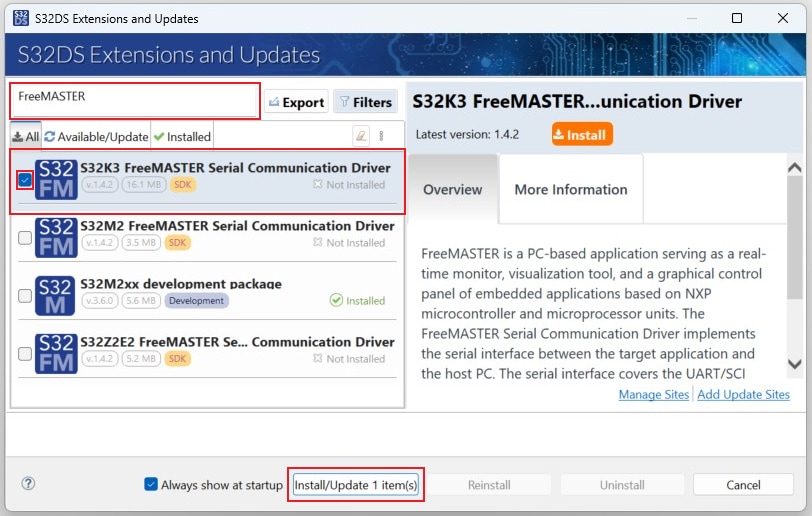The width and height of the screenshot is (812, 516).
Task: Show only Installed packages tab
Action: (x=181, y=137)
